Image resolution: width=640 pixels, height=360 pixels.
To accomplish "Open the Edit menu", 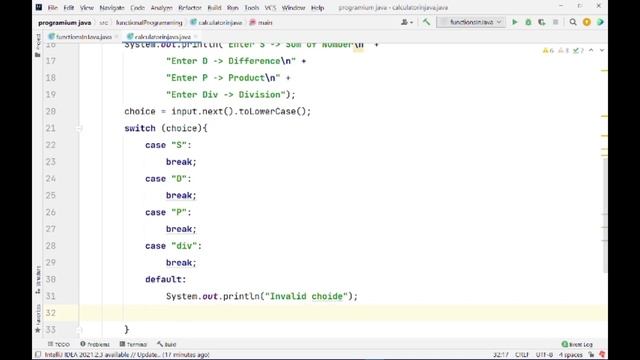I will [x=69, y=8].
